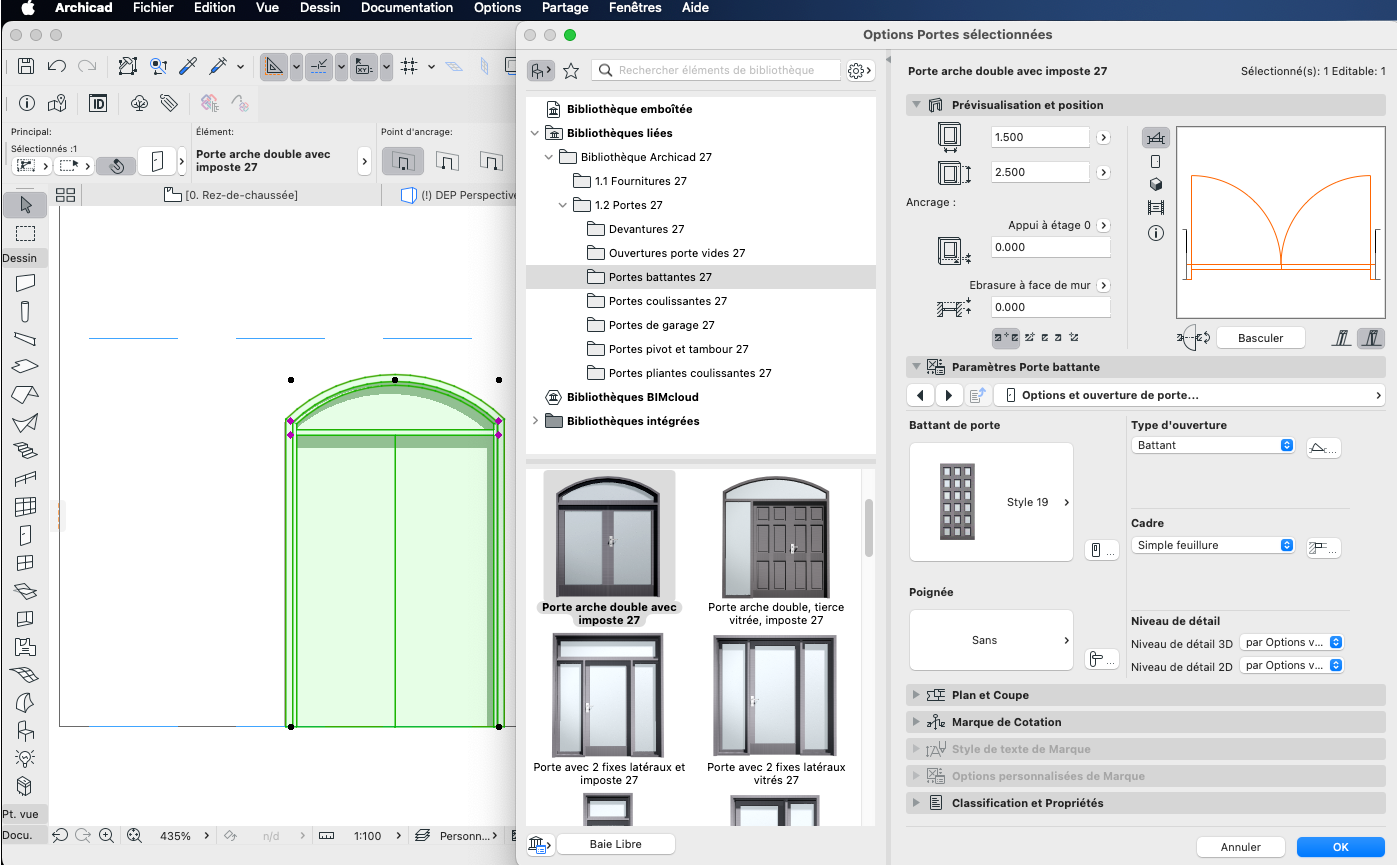Collapse the 1.2 Portes 27 folder

tap(563, 205)
